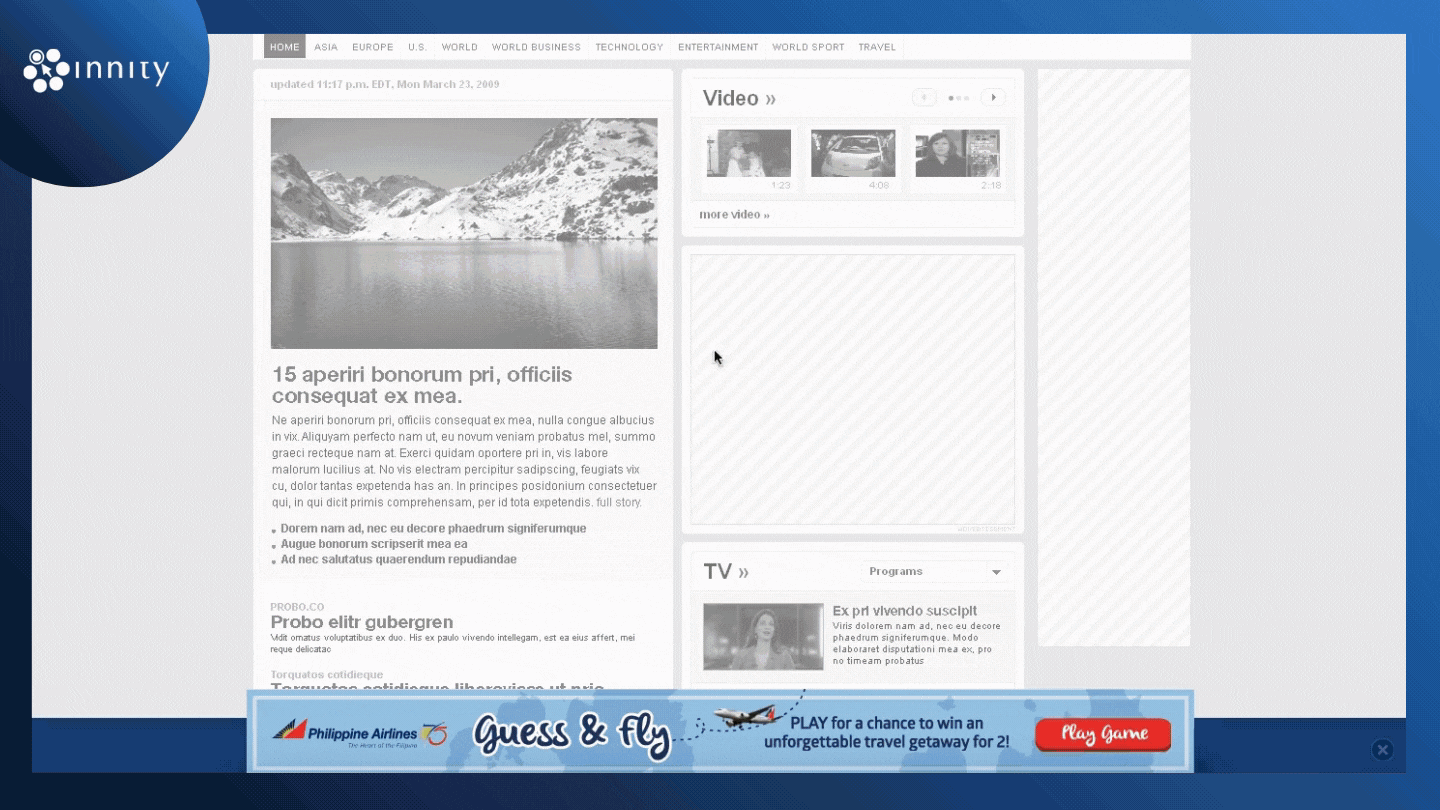Open the WORLD SPORT navigation tab
1440x810 pixels.
point(808,47)
